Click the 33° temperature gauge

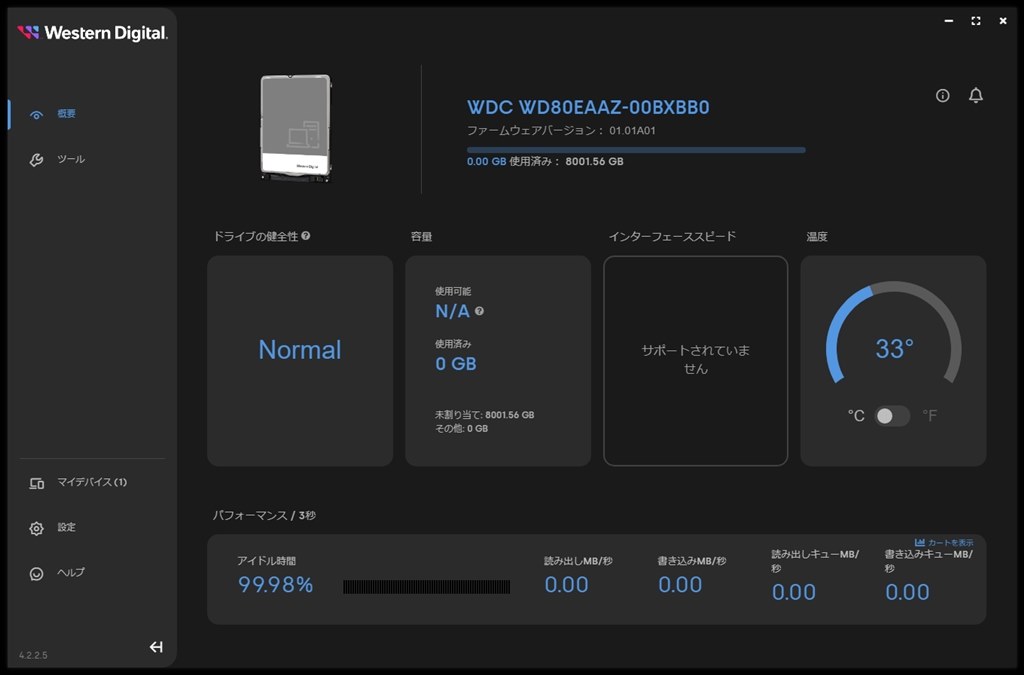coord(893,348)
